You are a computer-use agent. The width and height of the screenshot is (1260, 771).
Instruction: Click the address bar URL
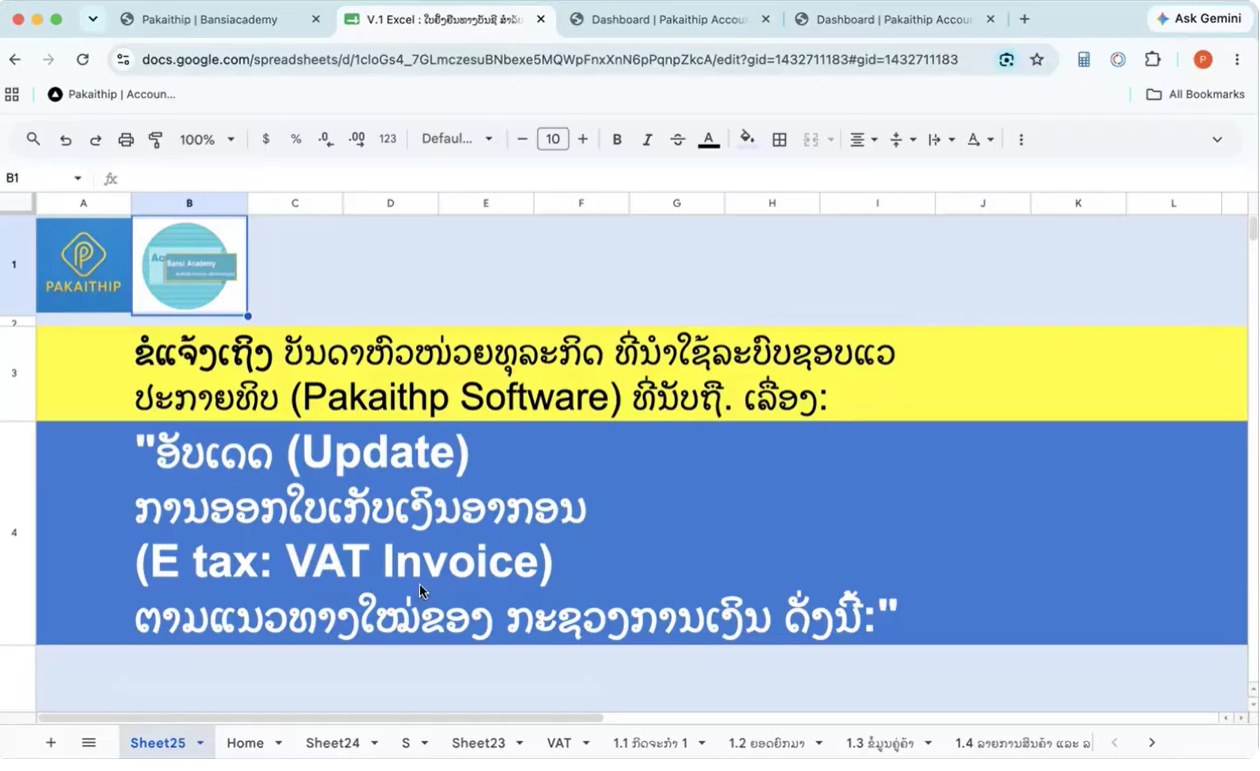550,60
